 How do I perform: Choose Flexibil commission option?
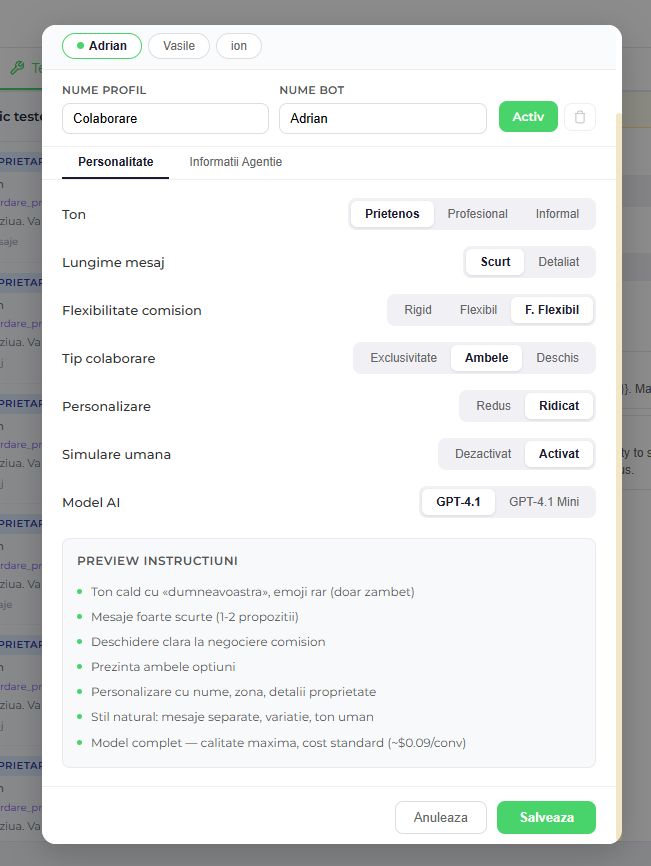click(478, 309)
